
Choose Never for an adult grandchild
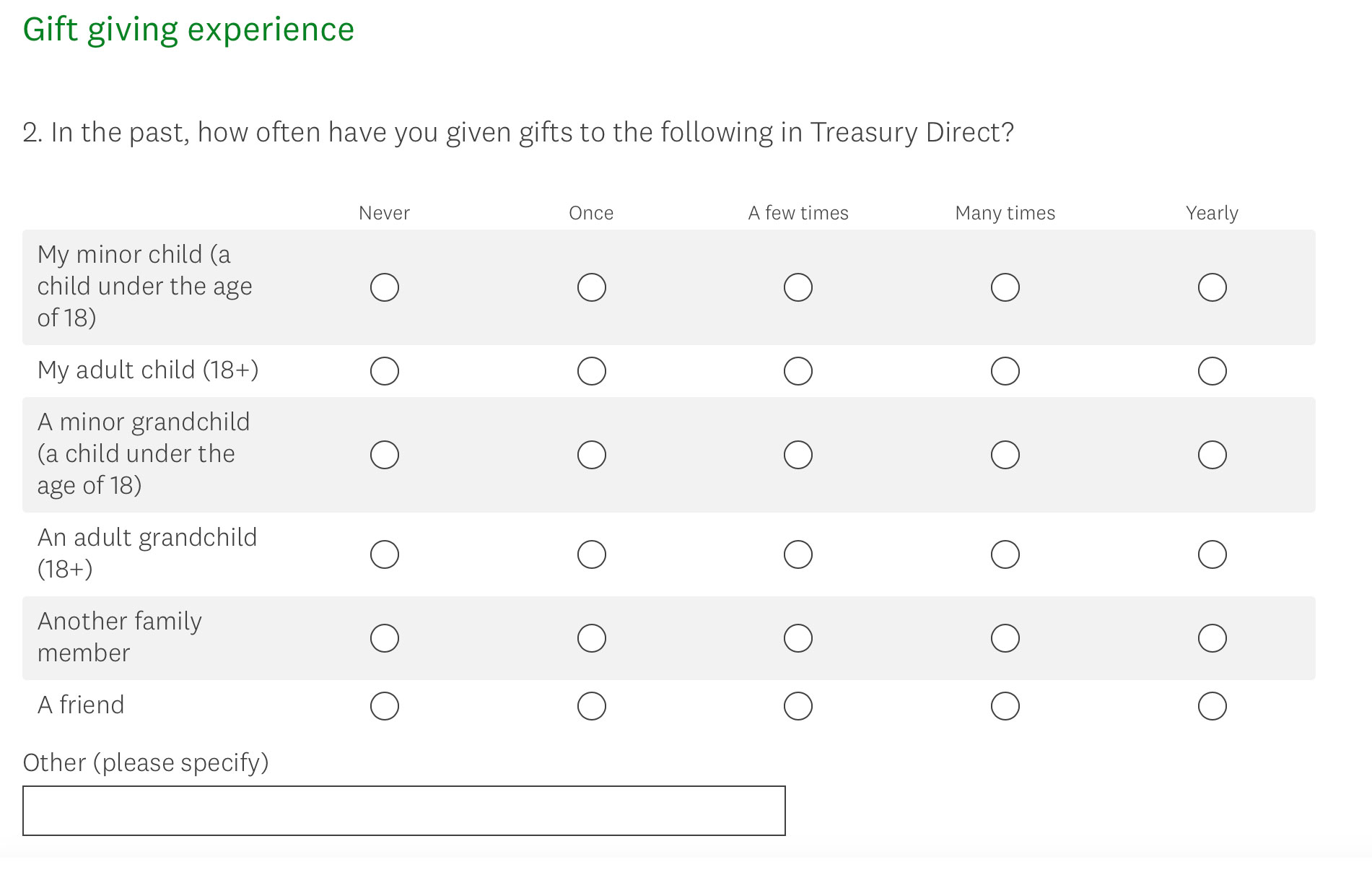click(384, 554)
